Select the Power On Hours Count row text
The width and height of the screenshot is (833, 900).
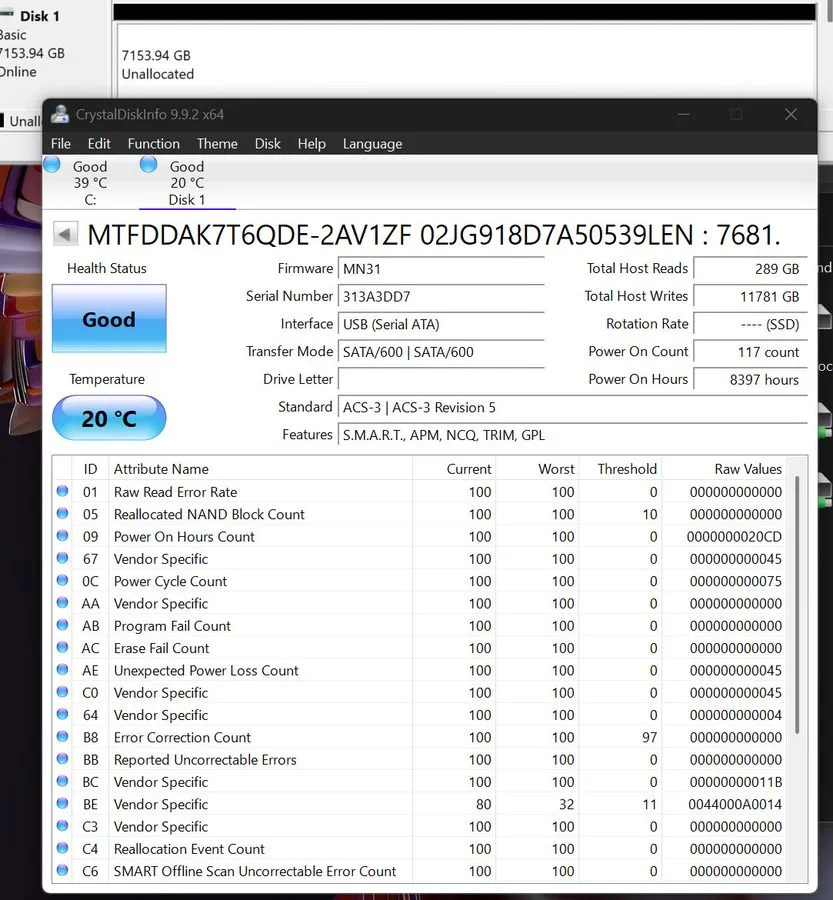point(184,537)
